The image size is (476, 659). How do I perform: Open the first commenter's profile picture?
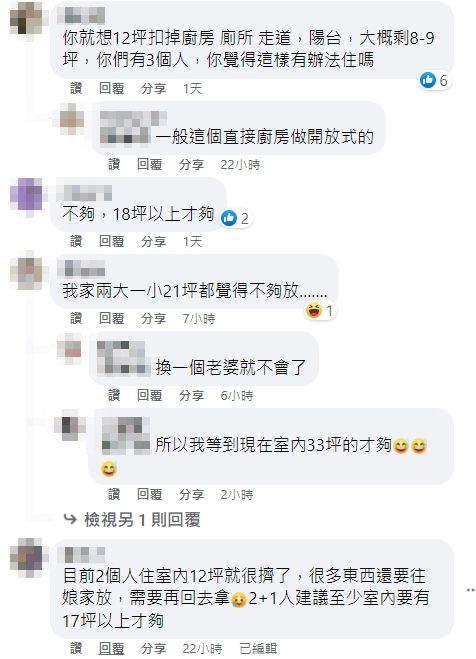tap(26, 19)
